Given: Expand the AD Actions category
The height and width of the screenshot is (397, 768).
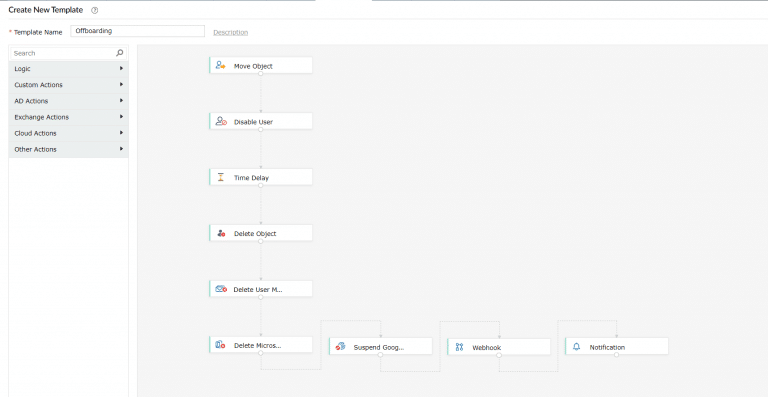Looking at the screenshot, I should point(69,101).
